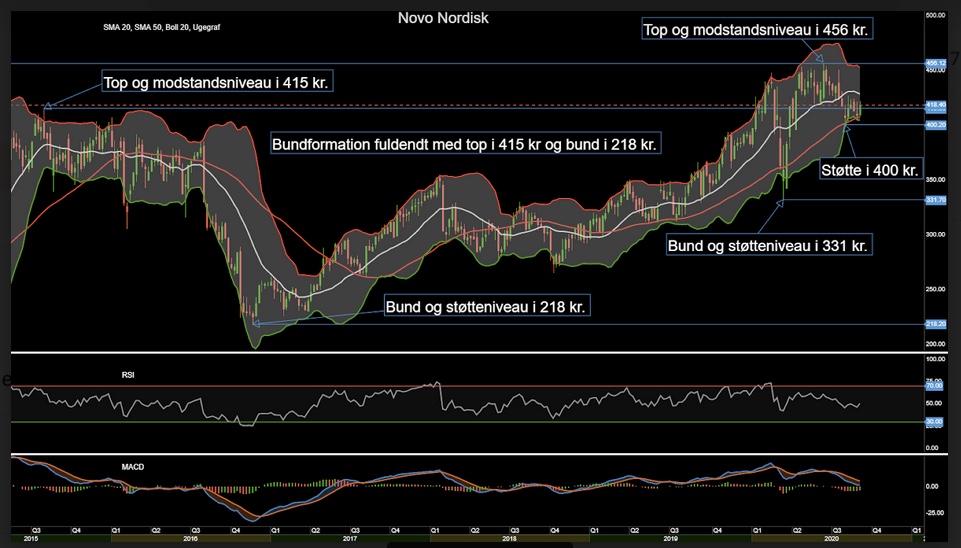Select the 'Top og modstandsniveau i 415 kr.' annotation
Screen dimensions: 961x548
click(x=217, y=82)
